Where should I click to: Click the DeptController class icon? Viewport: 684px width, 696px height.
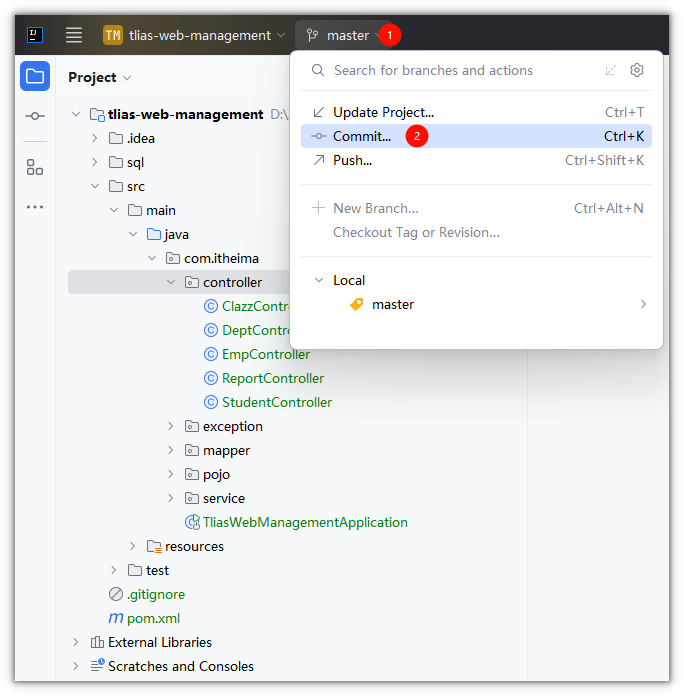click(x=211, y=330)
